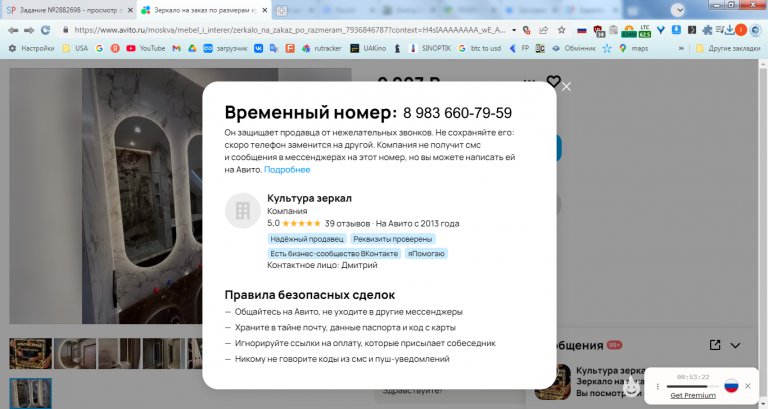
Task: Select the round mirror gallery thumbnail
Action: point(75,353)
